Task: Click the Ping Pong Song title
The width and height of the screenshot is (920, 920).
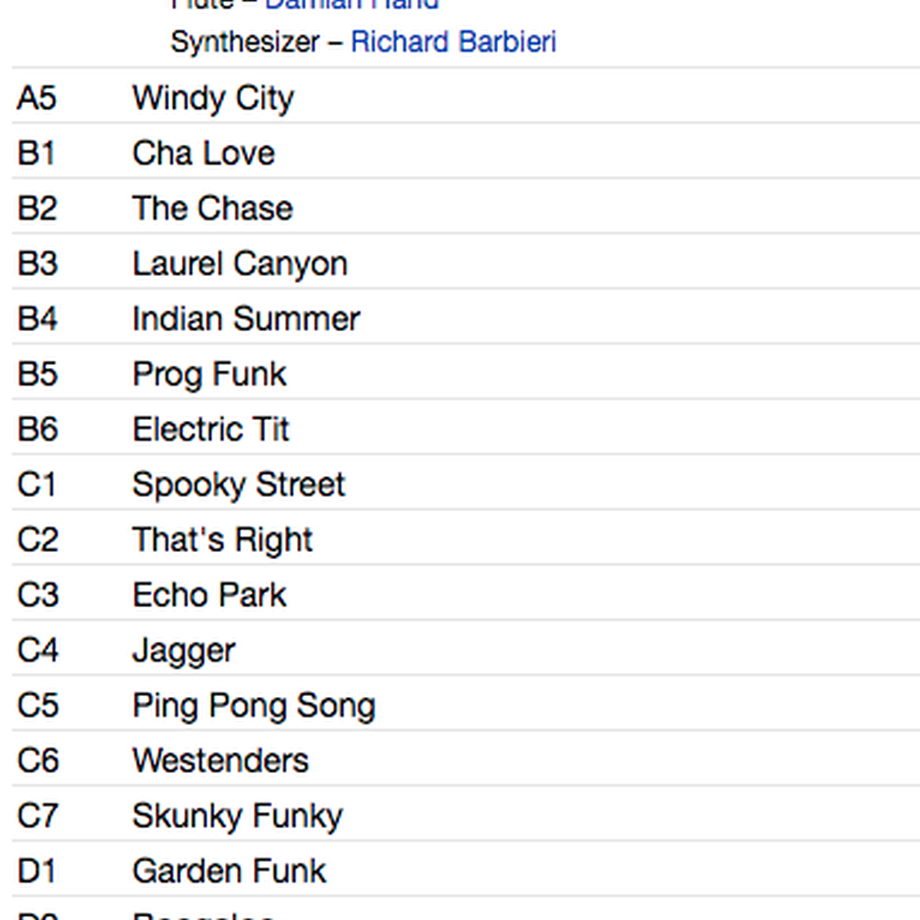Action: point(254,705)
